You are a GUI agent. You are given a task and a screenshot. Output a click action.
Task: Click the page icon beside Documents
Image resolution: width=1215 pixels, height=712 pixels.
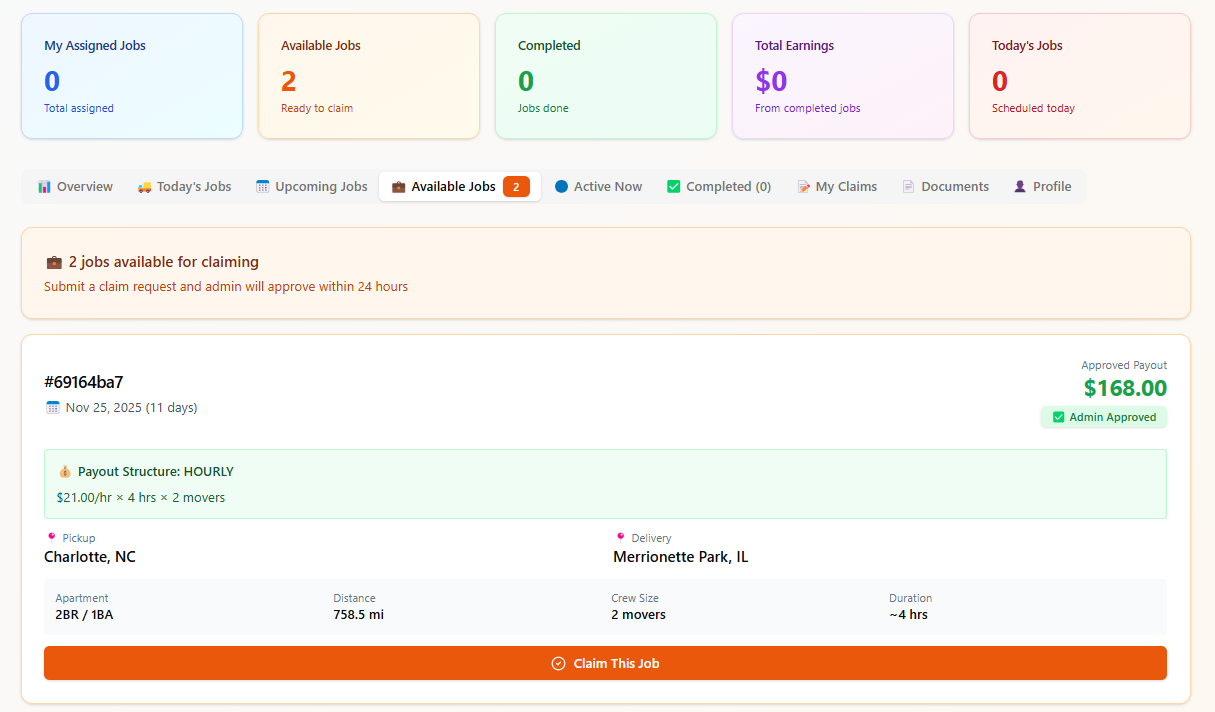pos(908,187)
